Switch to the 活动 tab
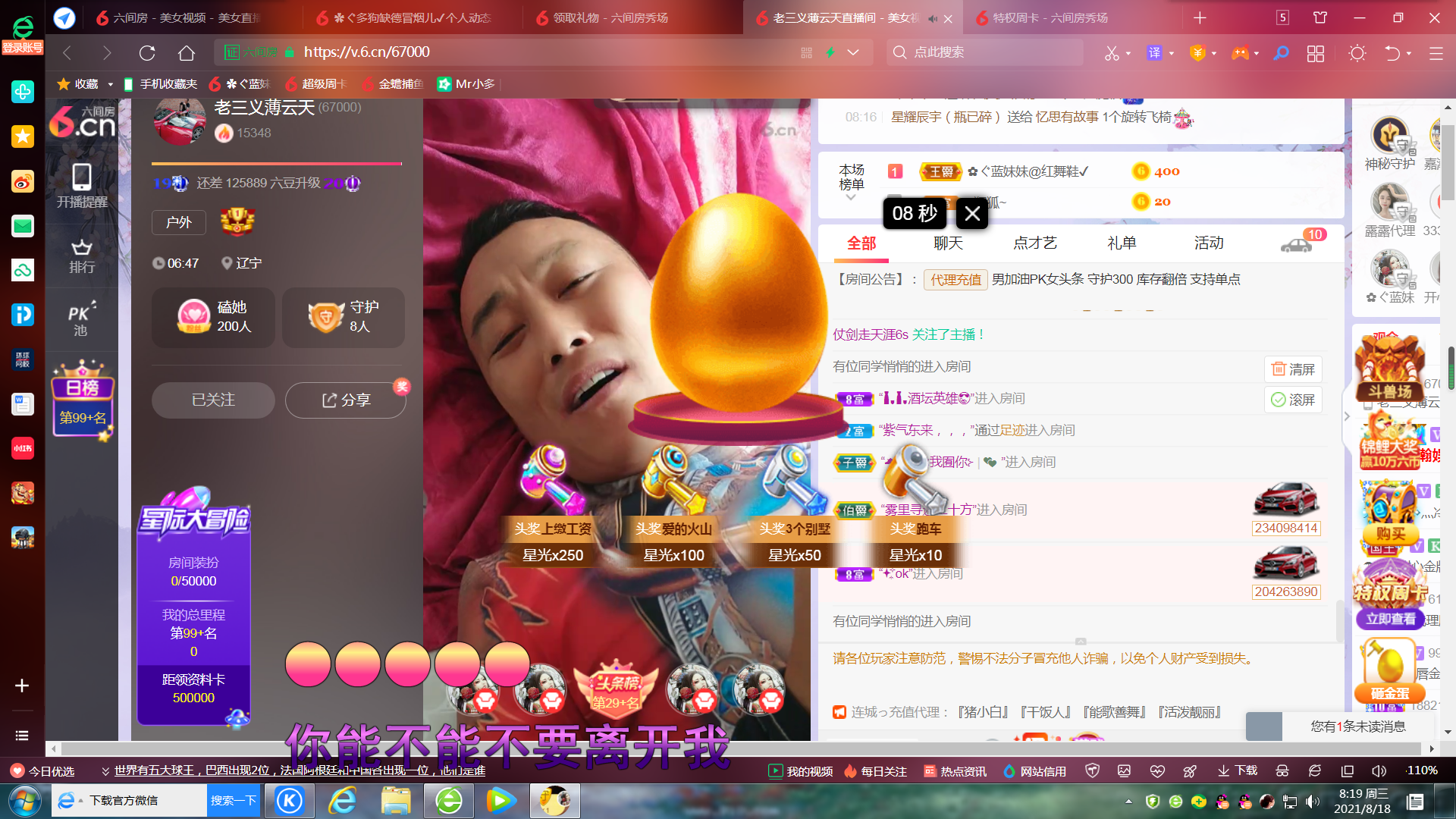 click(x=1209, y=243)
